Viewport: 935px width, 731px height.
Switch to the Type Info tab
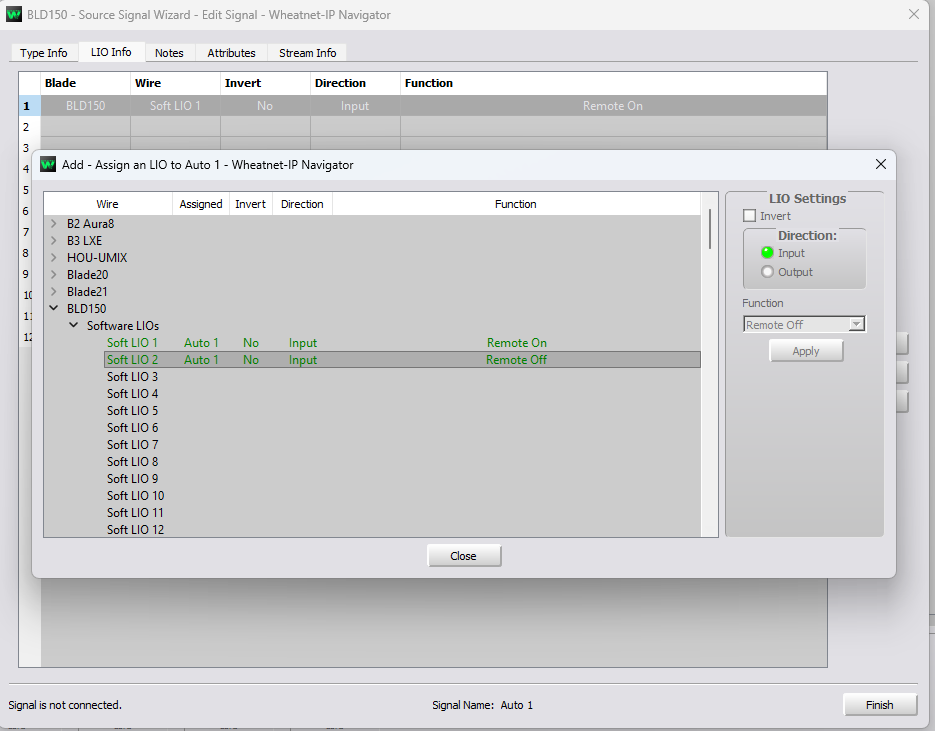click(44, 52)
